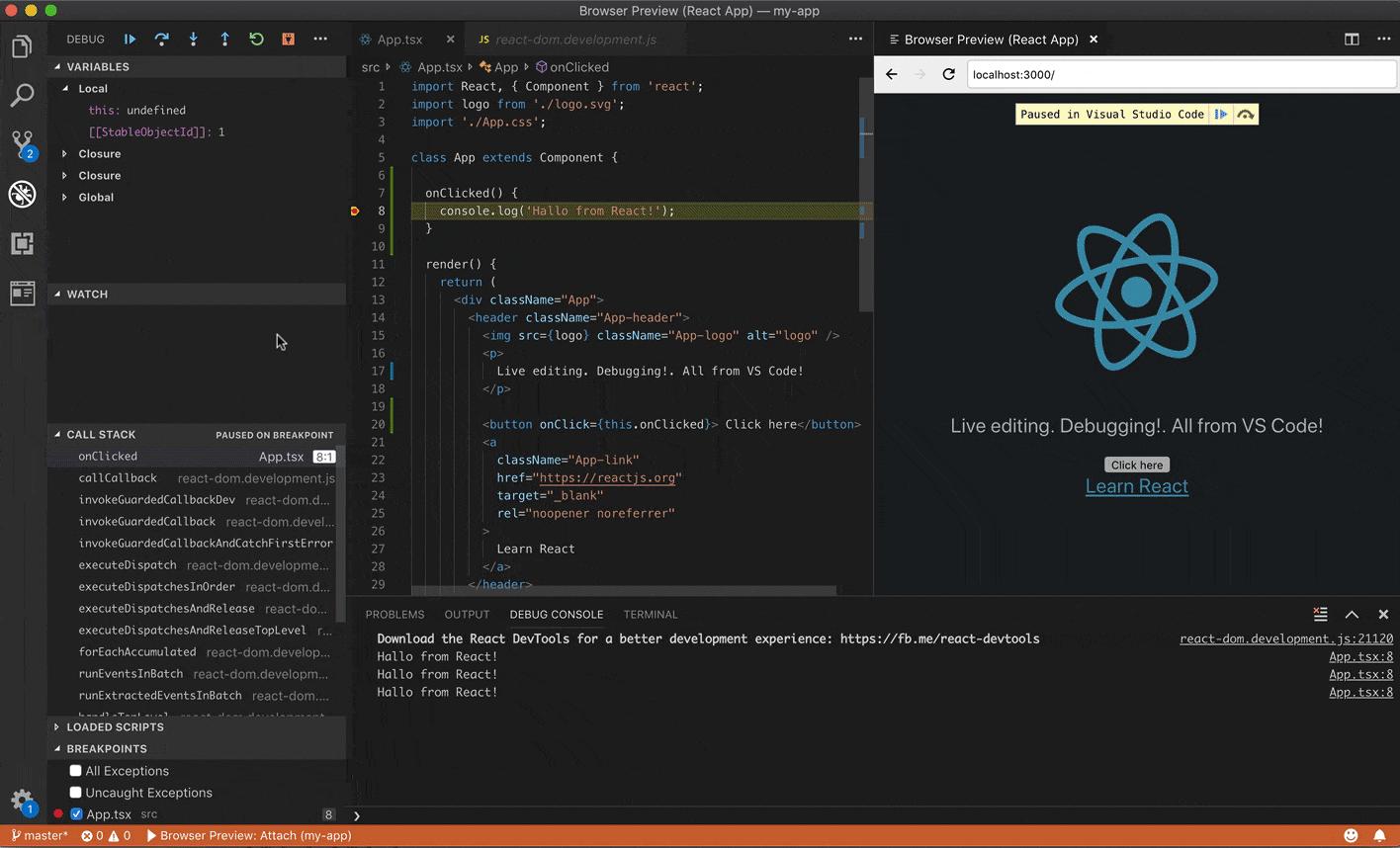Disable the App.tsx breakpoint checkbox
1400x848 pixels.
(x=76, y=814)
